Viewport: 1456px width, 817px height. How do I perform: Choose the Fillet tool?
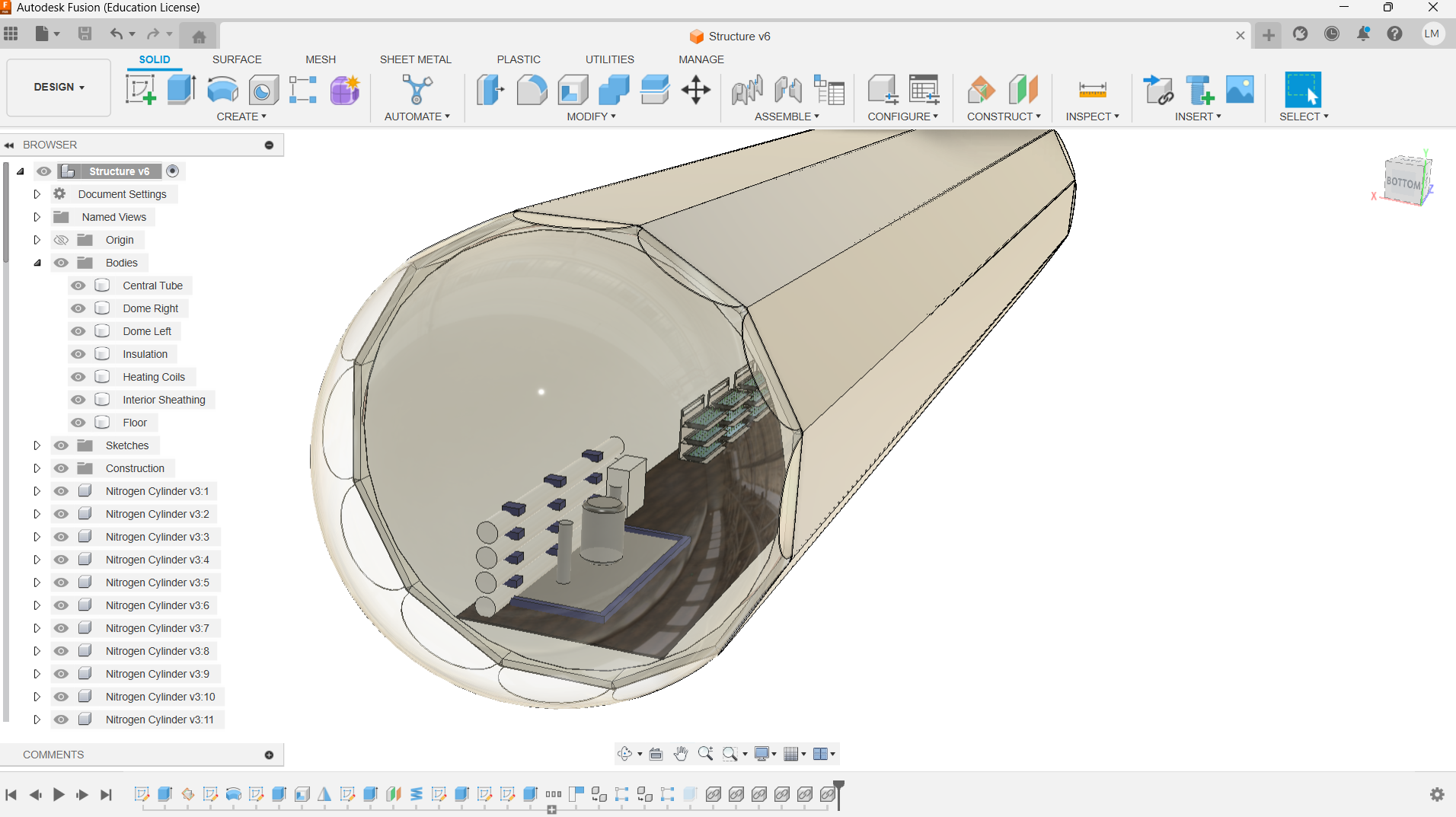532,90
